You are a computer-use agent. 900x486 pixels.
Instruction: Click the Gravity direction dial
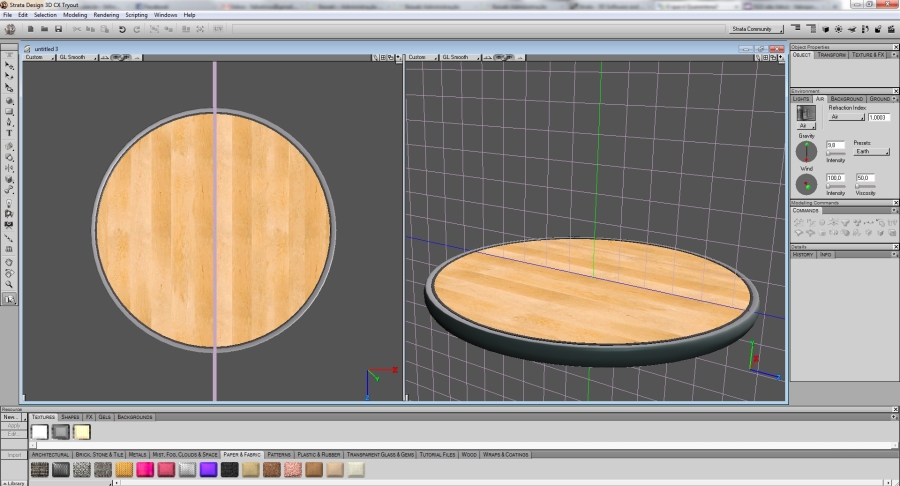(806, 151)
